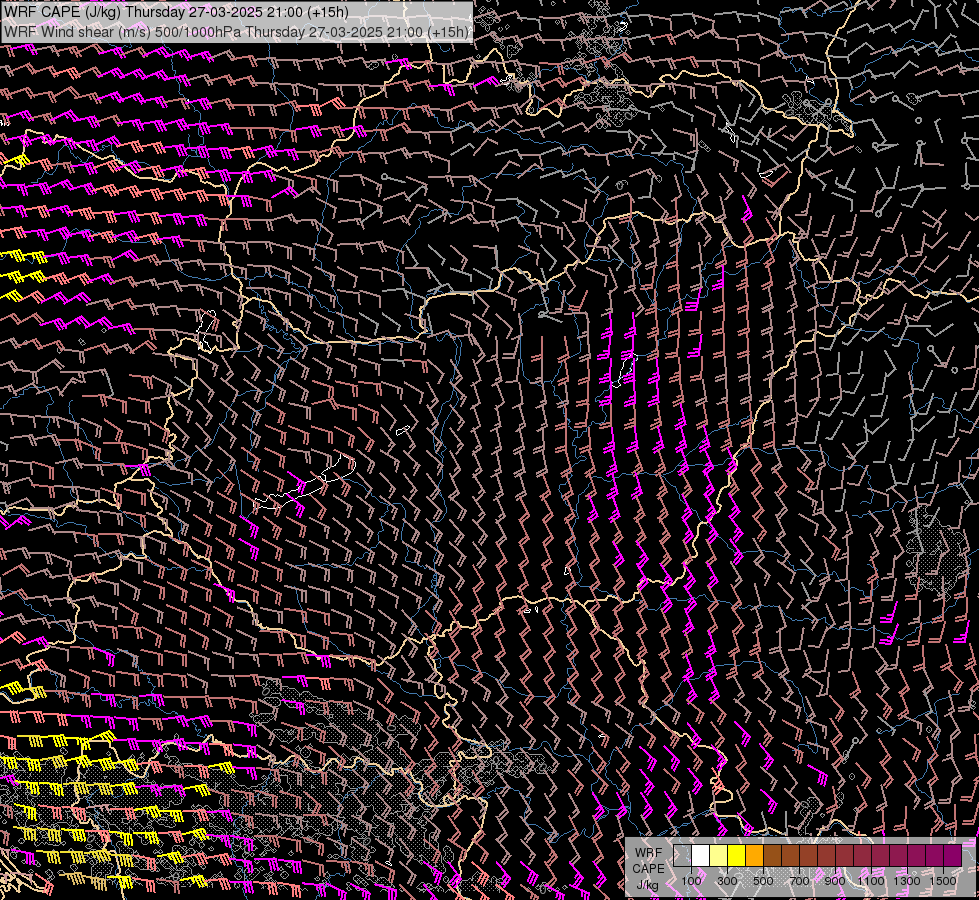Screen dimensions: 979x900
Task: Click the legend value 1500
Action: (943, 881)
